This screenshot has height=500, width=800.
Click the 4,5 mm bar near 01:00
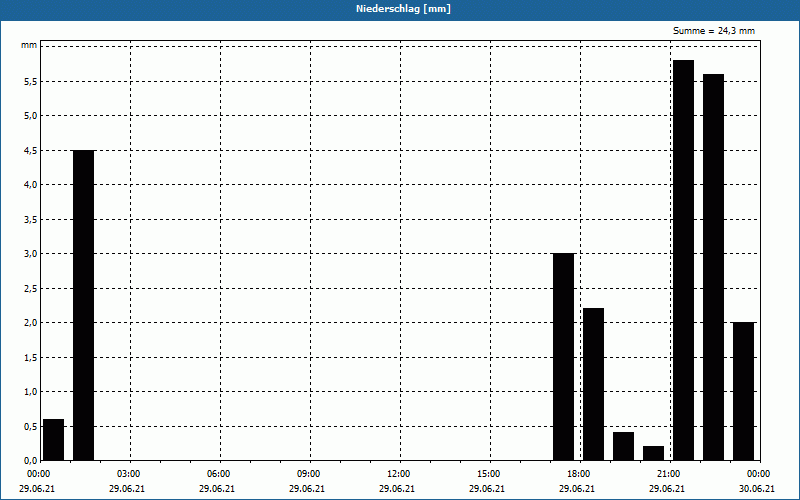[x=83, y=305]
